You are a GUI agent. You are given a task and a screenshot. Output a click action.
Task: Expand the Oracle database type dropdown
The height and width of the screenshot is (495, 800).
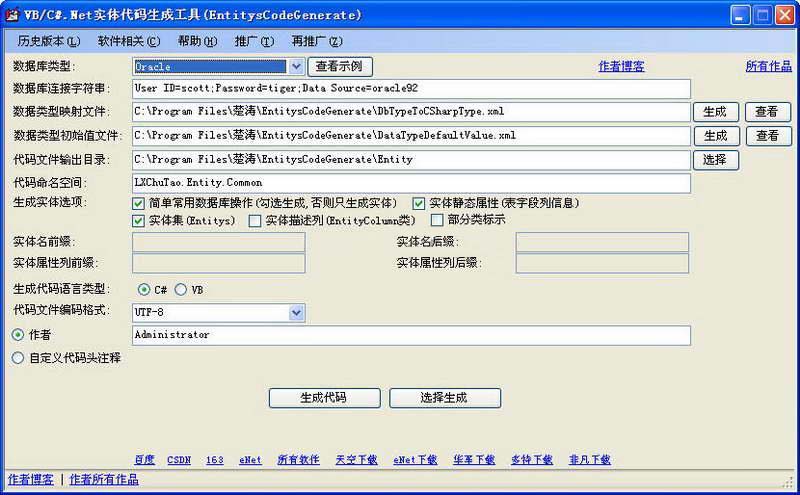coord(296,67)
